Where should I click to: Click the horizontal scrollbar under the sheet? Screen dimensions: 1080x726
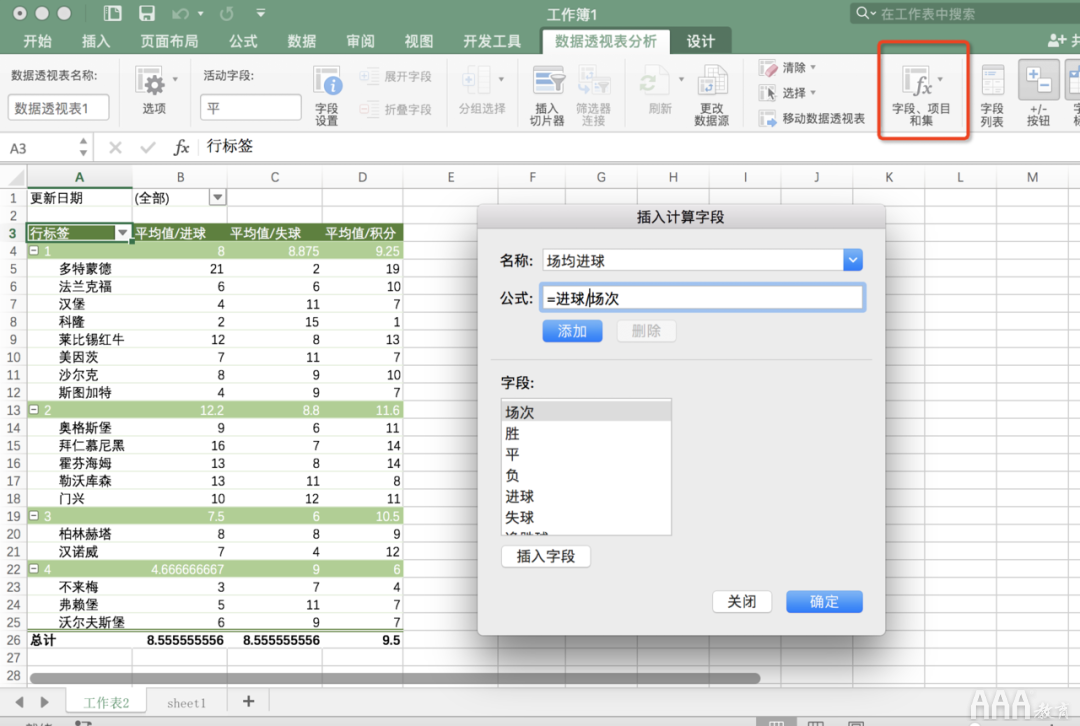pyautogui.click(x=395, y=678)
